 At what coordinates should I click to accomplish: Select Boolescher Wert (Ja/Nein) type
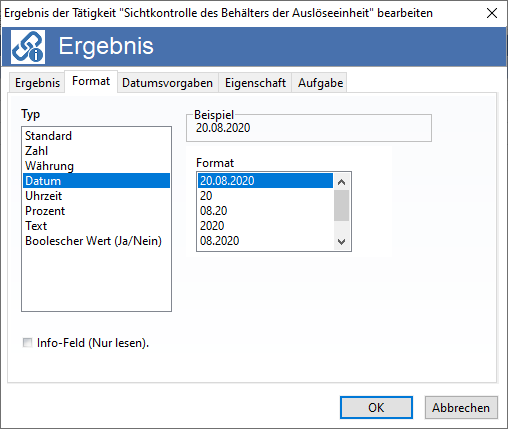(96, 241)
